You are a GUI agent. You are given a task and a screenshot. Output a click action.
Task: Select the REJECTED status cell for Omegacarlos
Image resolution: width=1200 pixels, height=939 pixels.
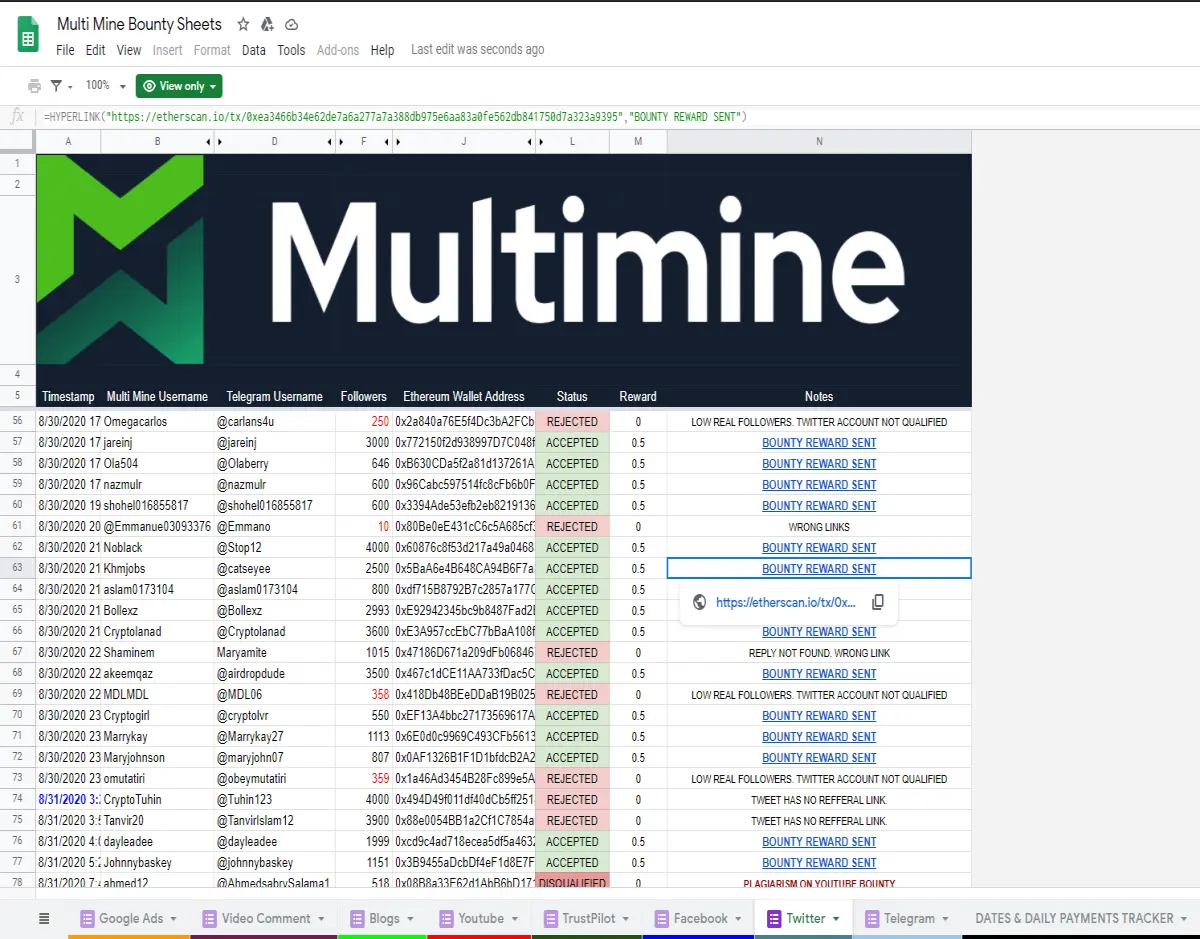click(572, 422)
